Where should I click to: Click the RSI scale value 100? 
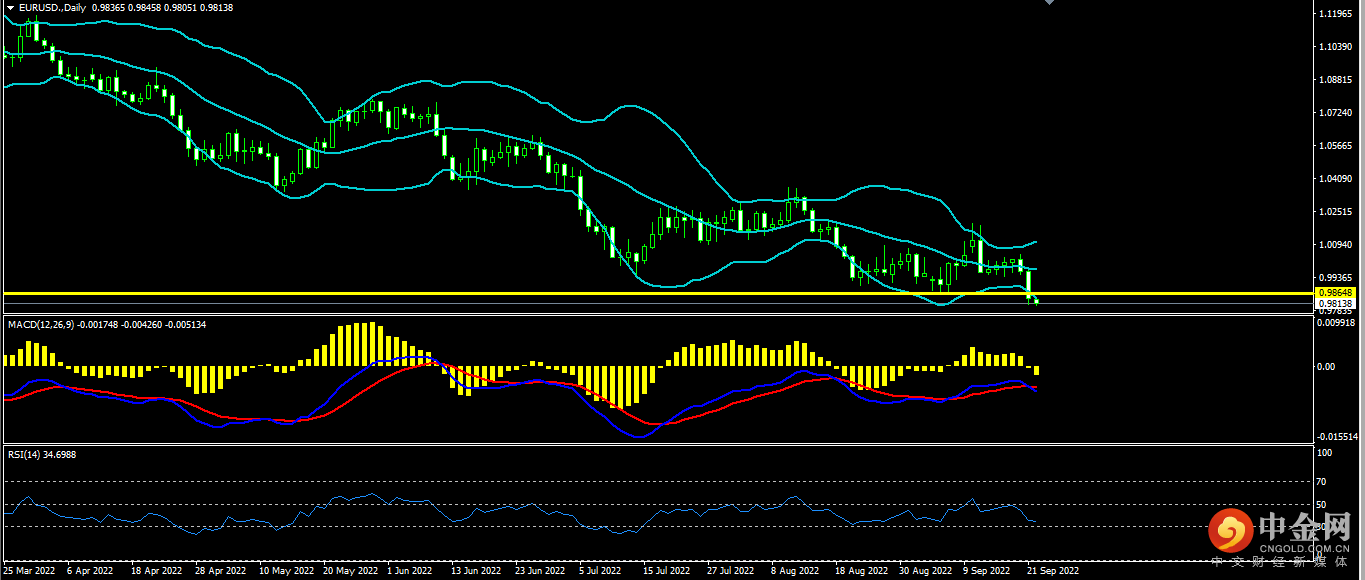pyautogui.click(x=1326, y=453)
